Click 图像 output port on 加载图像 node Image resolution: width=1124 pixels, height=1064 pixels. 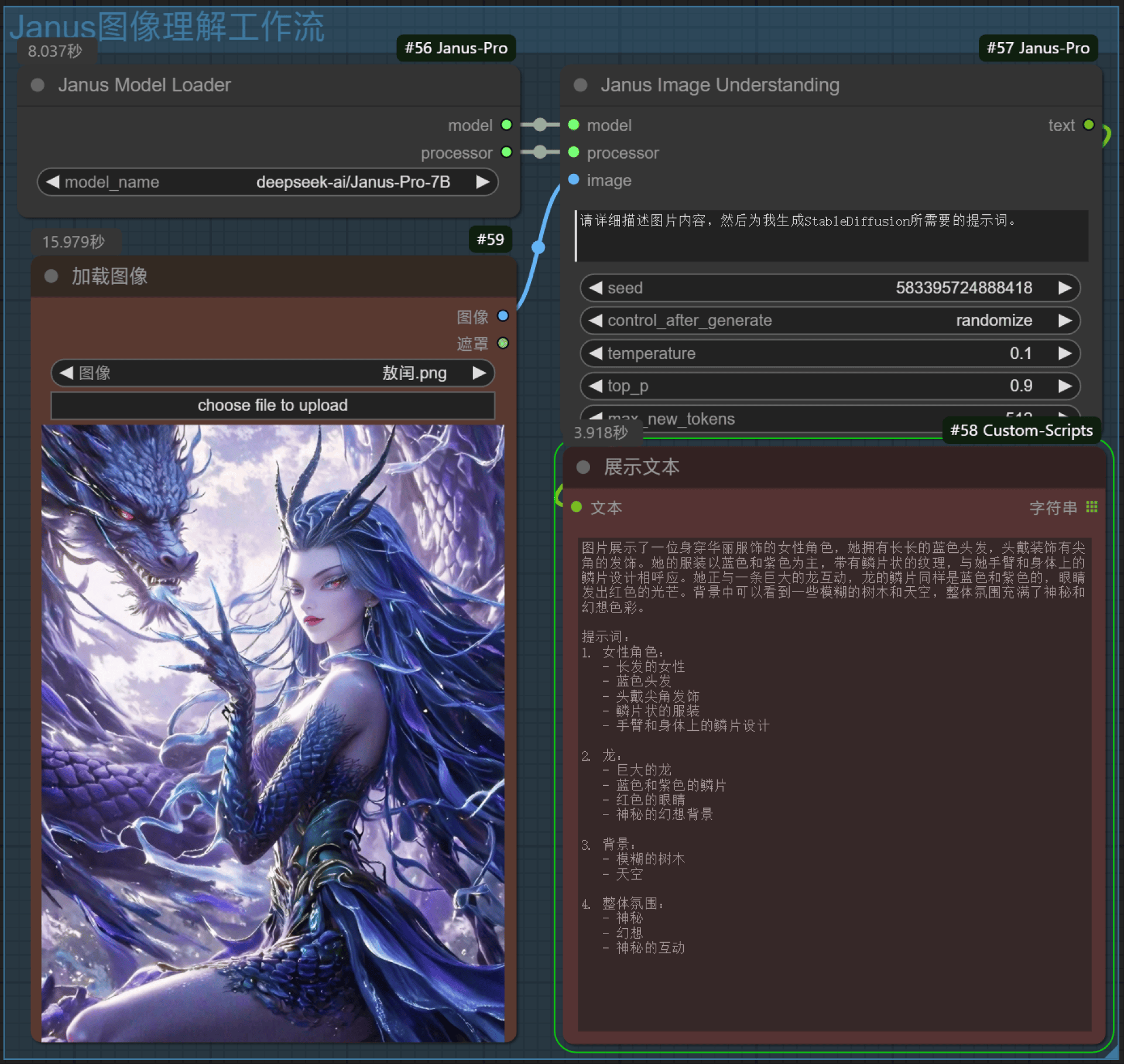coord(502,316)
